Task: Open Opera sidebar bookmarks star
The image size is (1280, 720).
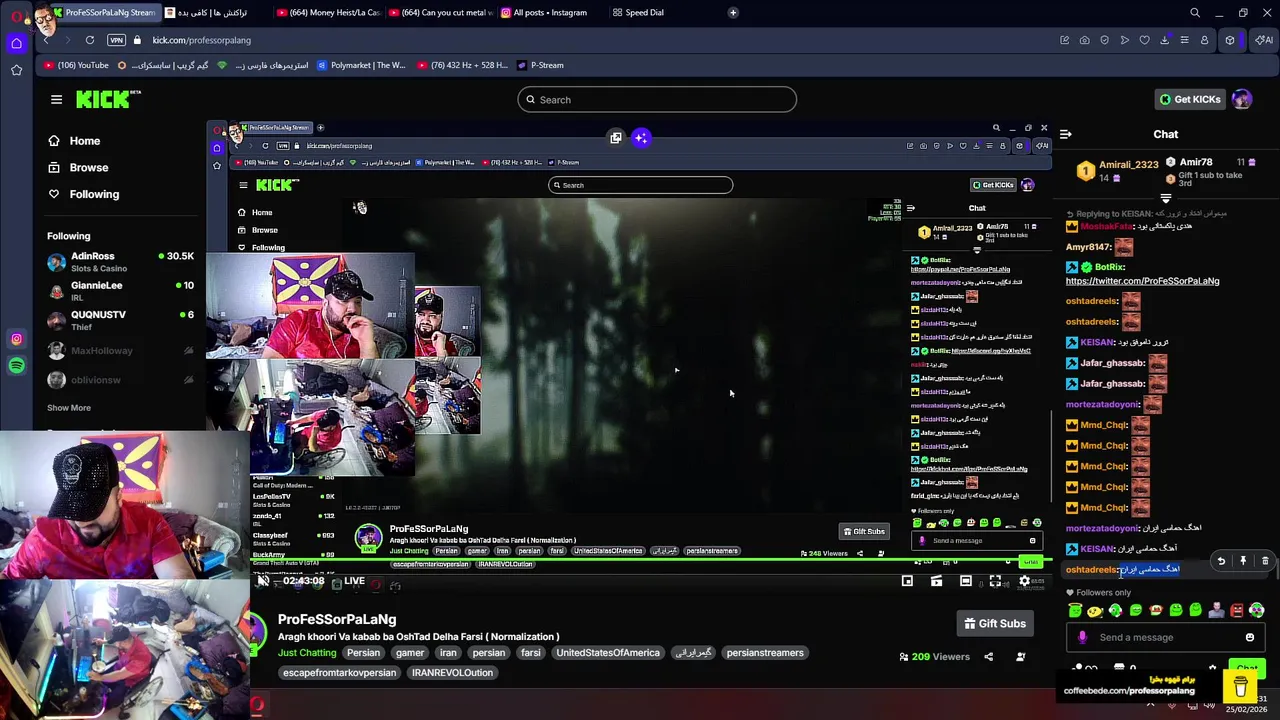Action: (16, 70)
